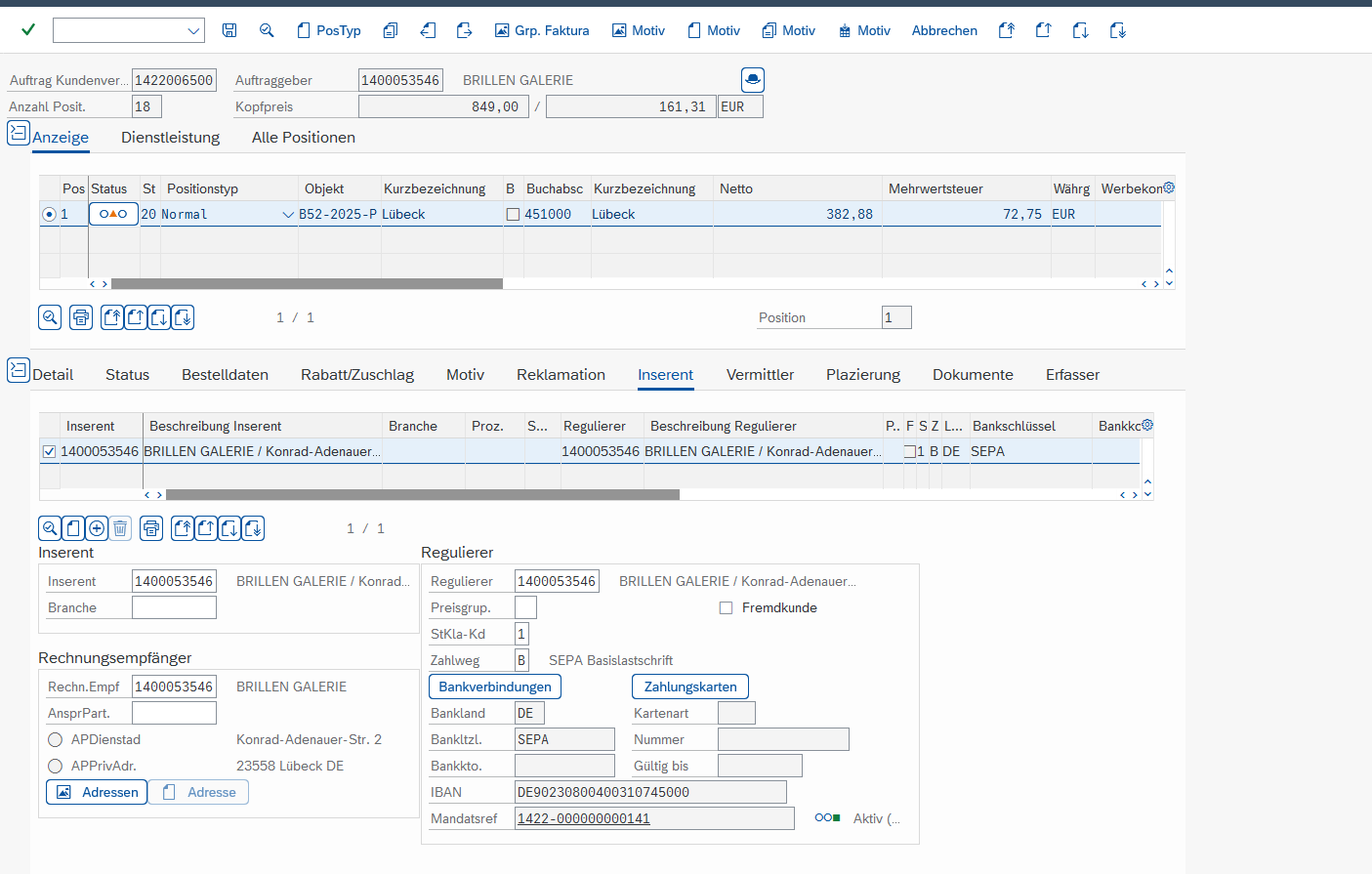Image resolution: width=1372 pixels, height=874 pixels.
Task: Click the Zahlungskarten button
Action: [690, 687]
